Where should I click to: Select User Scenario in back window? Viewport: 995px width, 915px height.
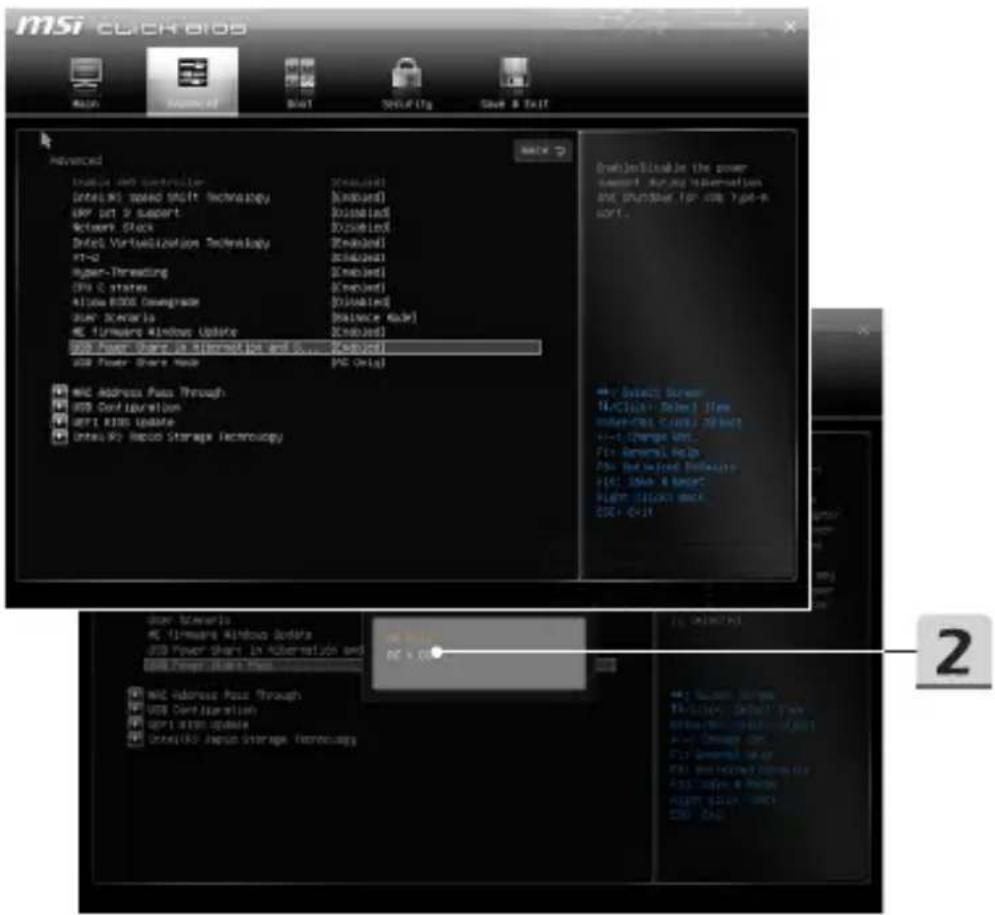(x=188, y=620)
